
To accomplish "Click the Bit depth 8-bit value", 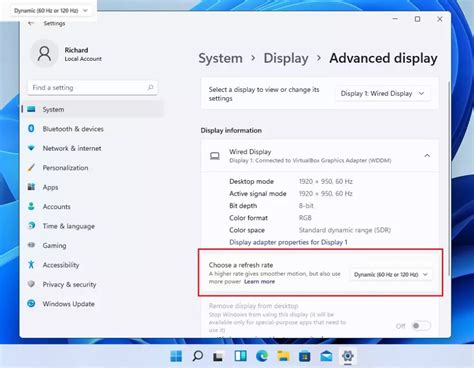I will point(306,206).
